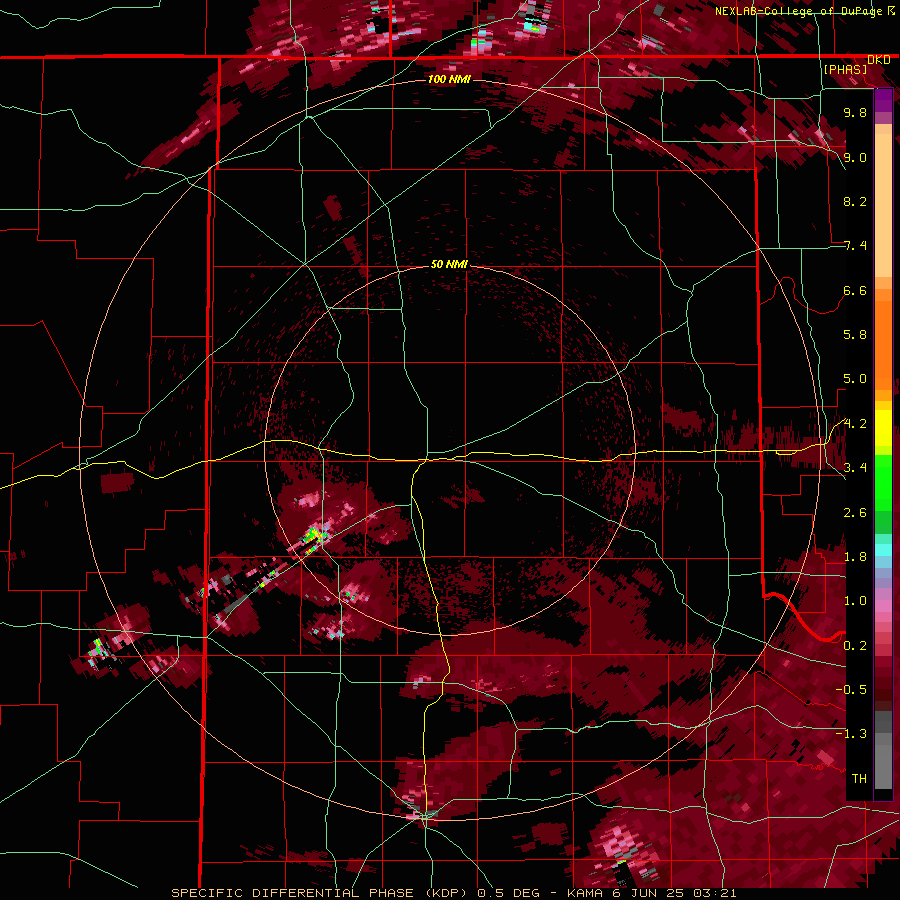Viewport: 900px width, 900px height.
Task: Select the light peach band of color bar
Action: (883, 207)
